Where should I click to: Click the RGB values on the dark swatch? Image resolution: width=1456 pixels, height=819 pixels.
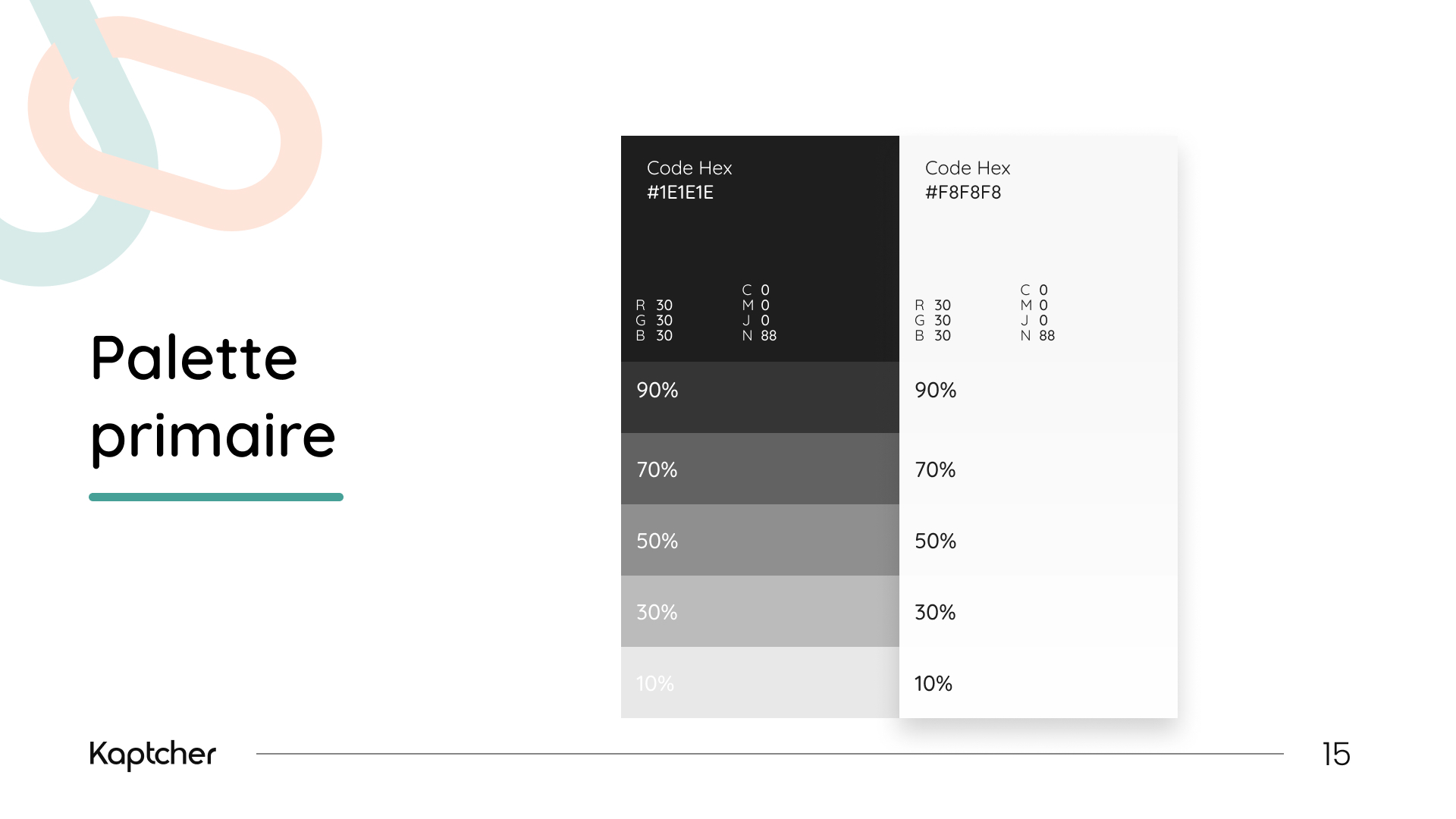pyautogui.click(x=654, y=320)
